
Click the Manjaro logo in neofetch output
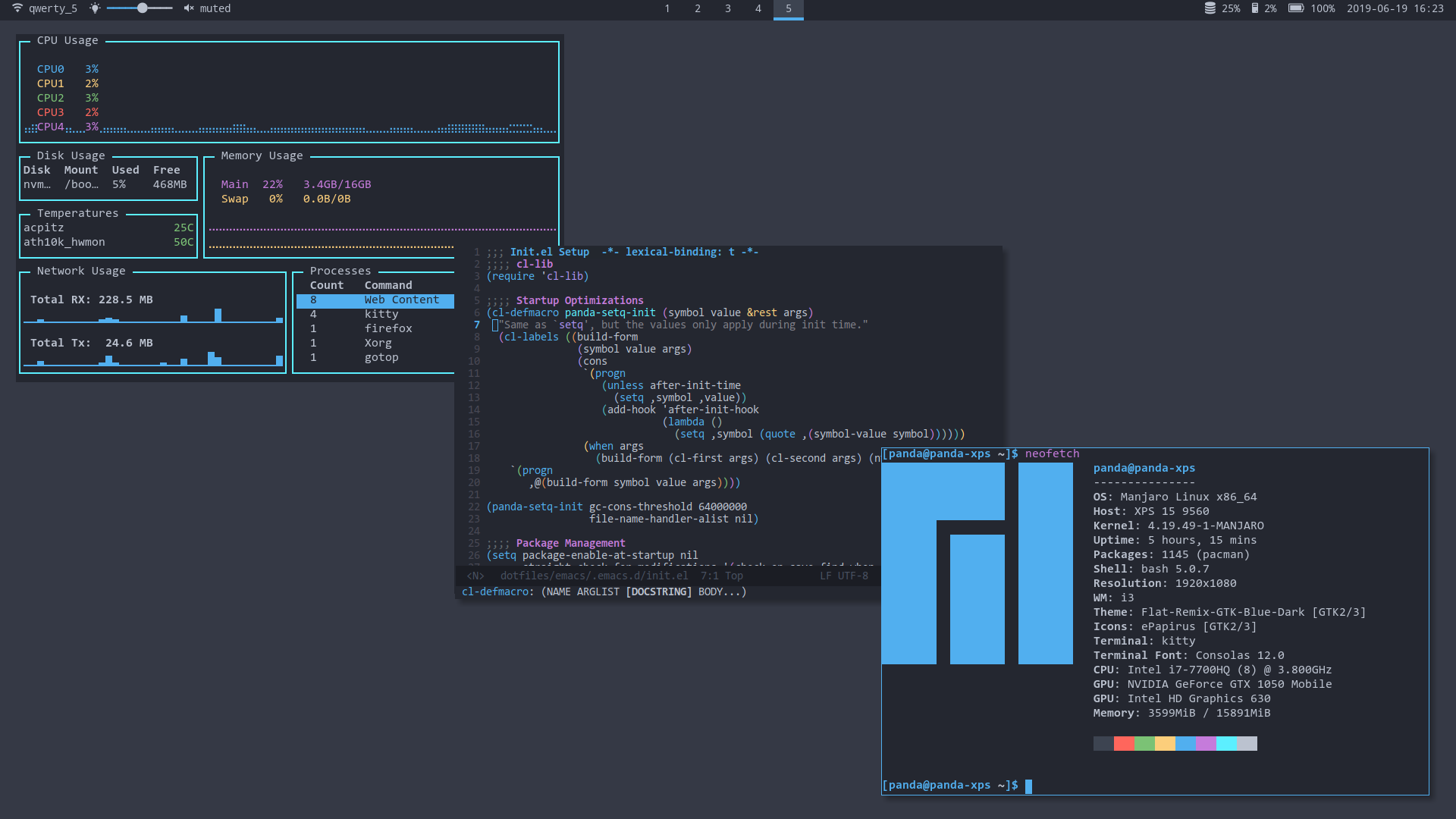(x=977, y=561)
